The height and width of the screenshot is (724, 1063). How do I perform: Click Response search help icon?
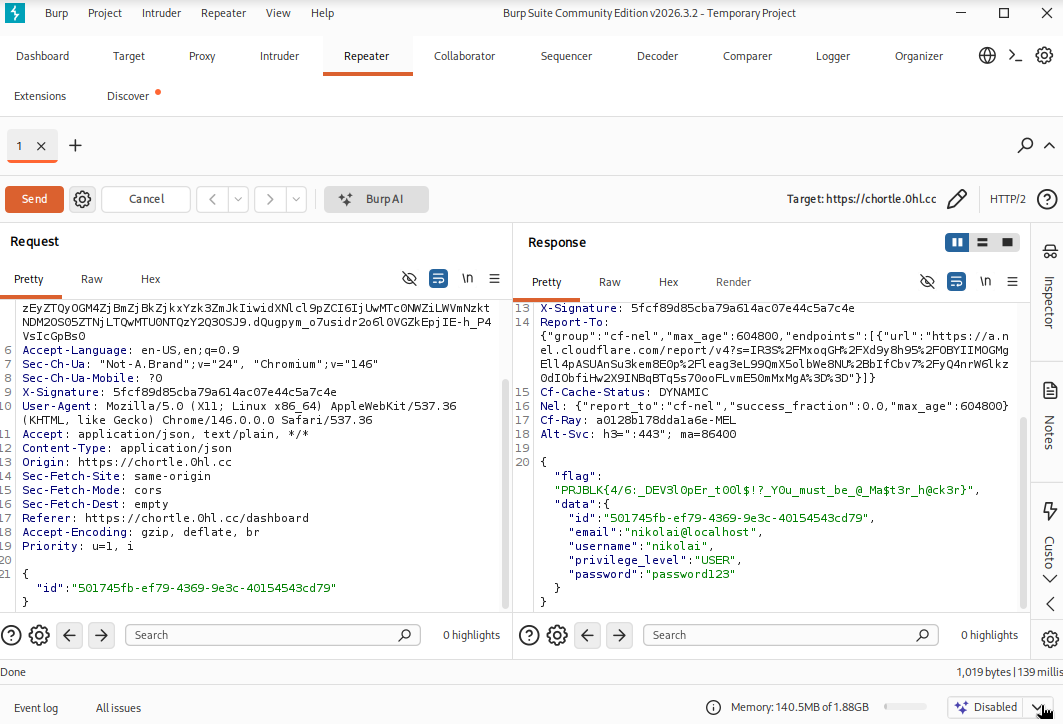[529, 635]
